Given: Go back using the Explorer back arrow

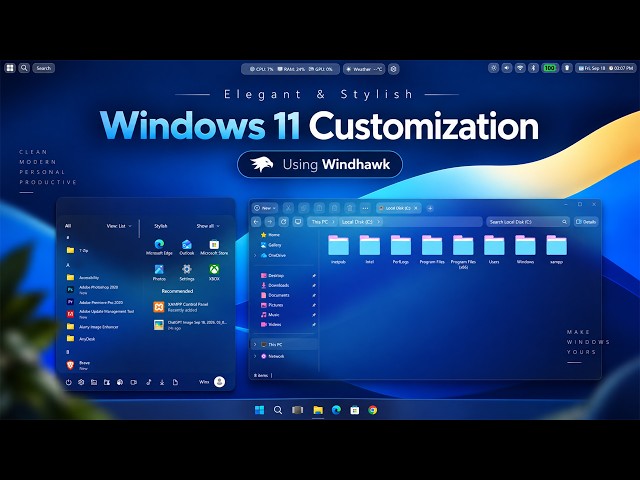Looking at the screenshot, I should [256, 222].
